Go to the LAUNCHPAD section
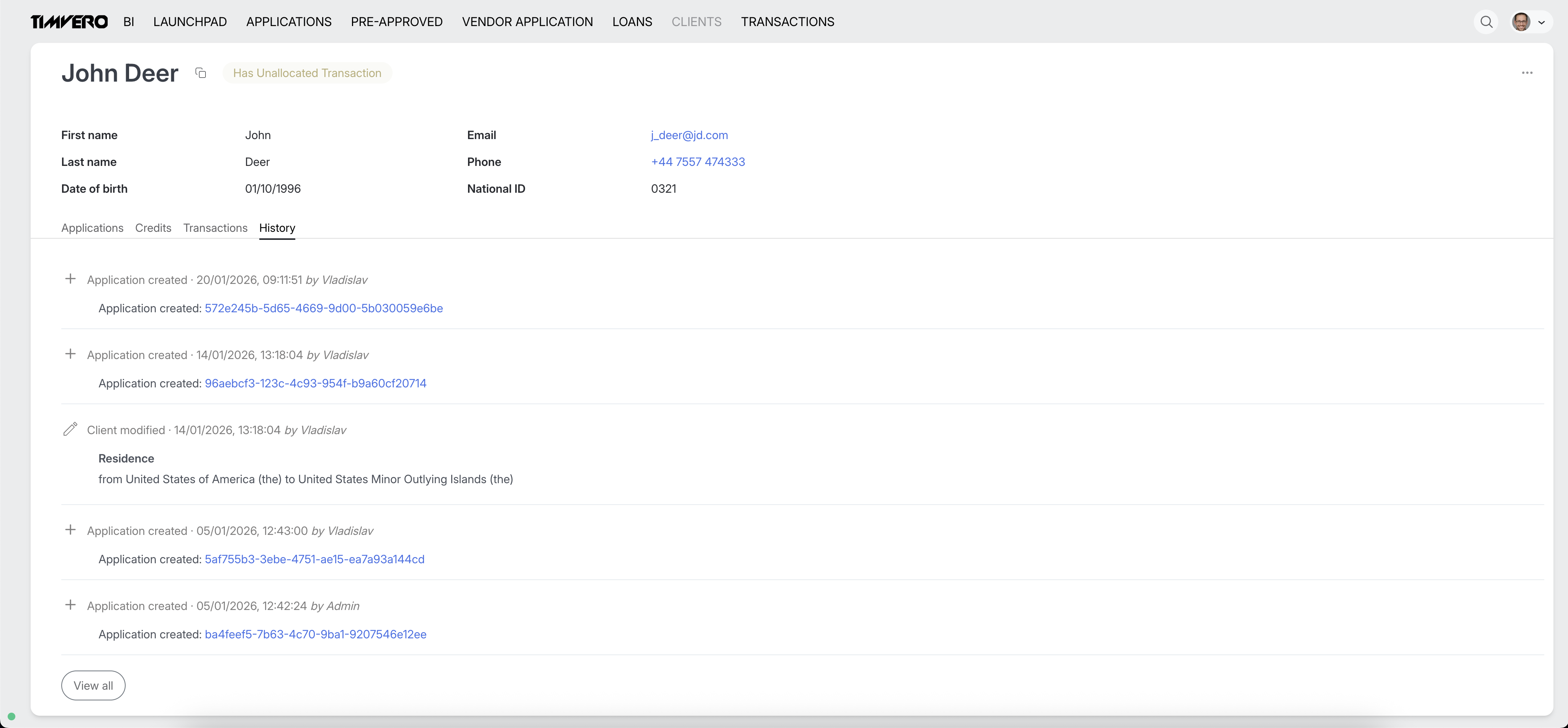Screen dimensions: 1568x728 (190, 22)
